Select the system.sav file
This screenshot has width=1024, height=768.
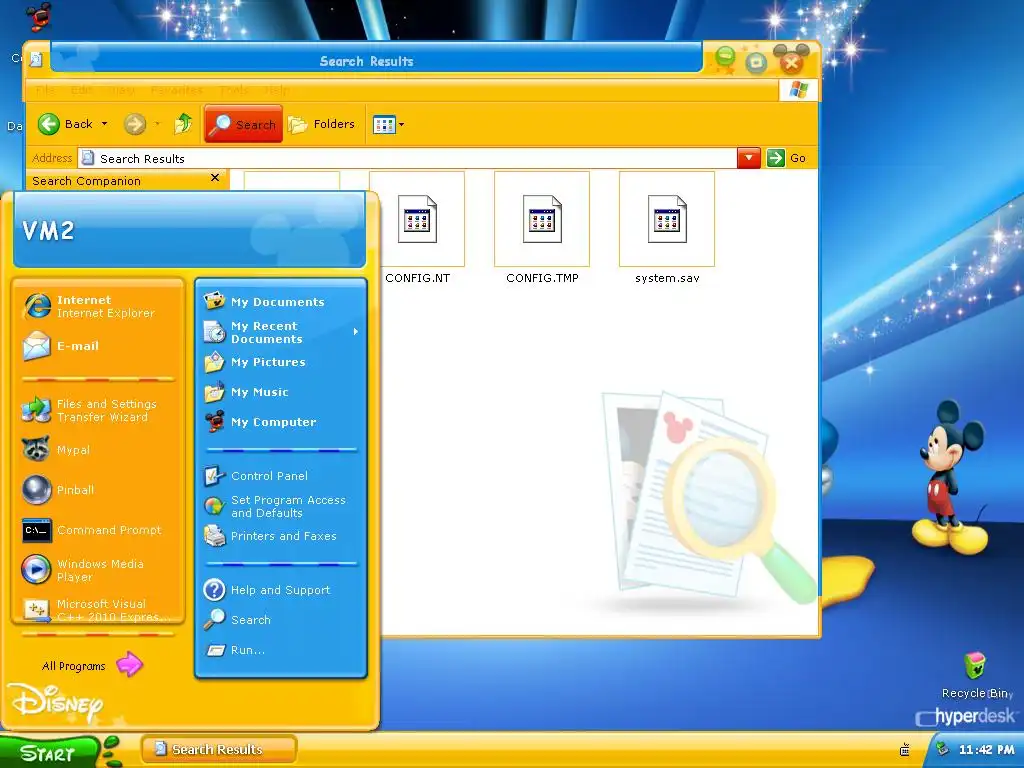coord(667,229)
